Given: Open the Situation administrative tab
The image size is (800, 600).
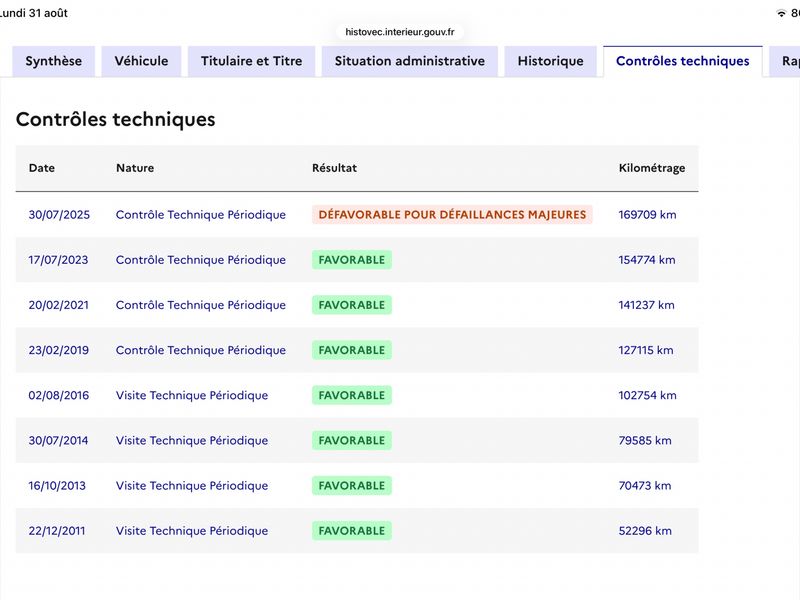Looking at the screenshot, I should [410, 61].
